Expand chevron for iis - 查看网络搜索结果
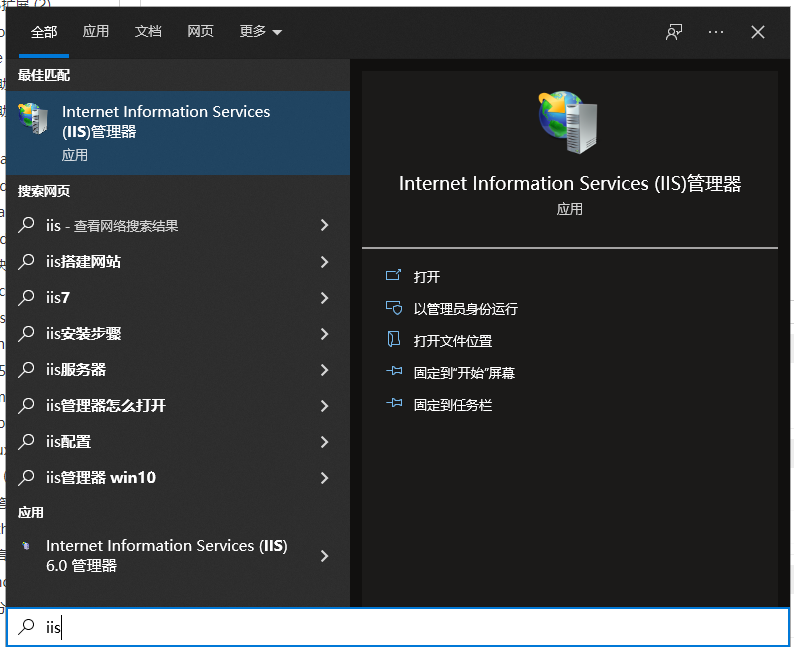The height and width of the screenshot is (647, 794). (325, 225)
